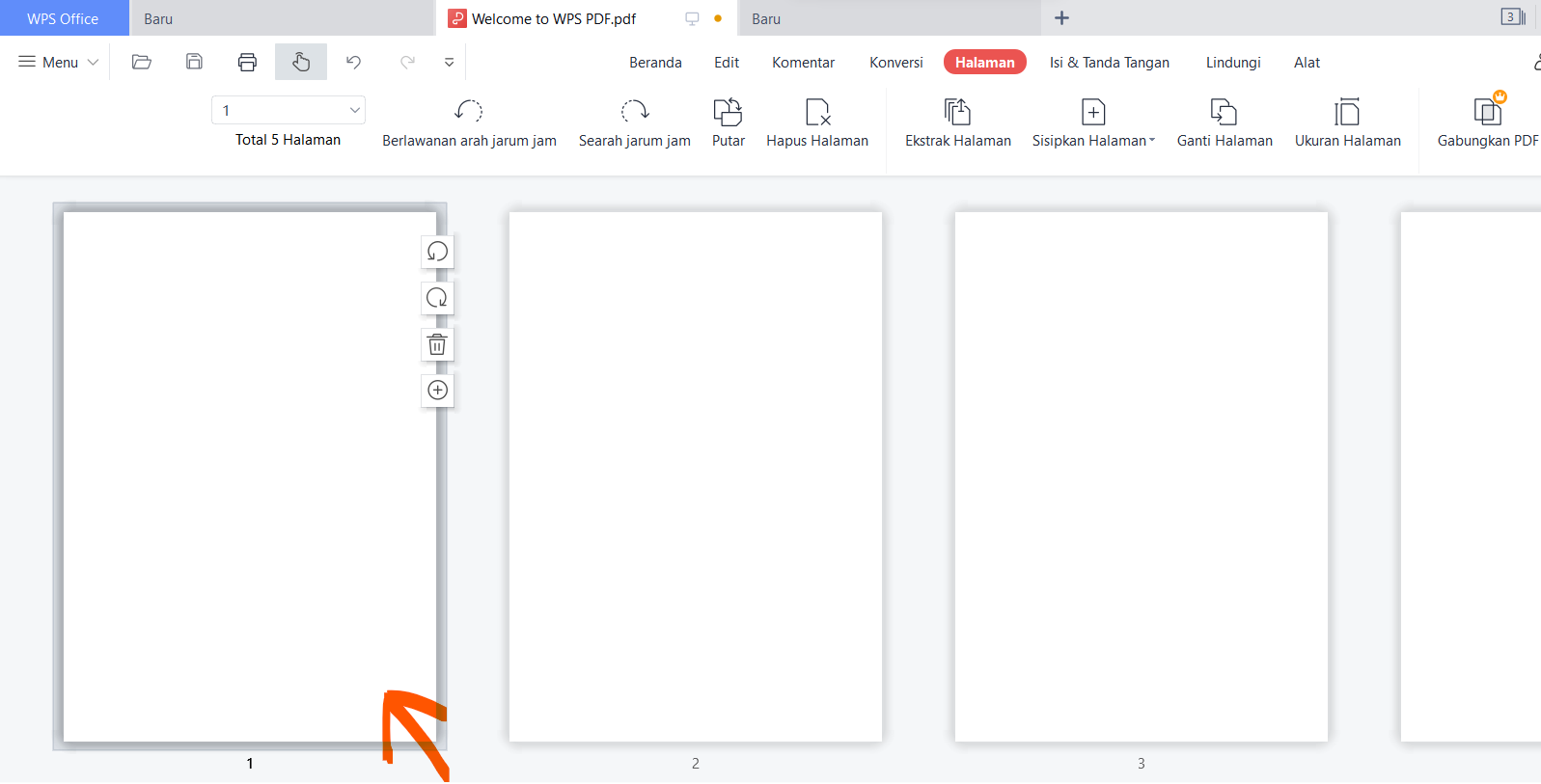Viewport: 1541px width, 784px height.
Task: Open the Lindungi tab
Action: 1233,63
